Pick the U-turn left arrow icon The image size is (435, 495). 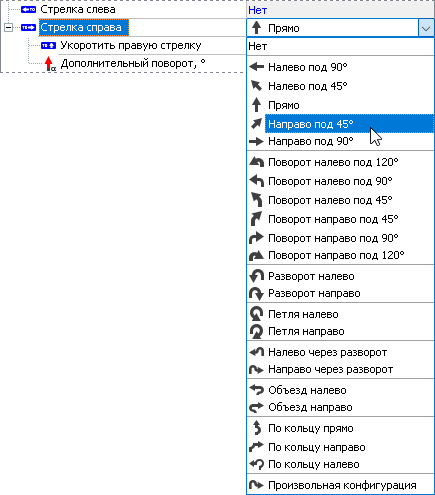[256, 276]
